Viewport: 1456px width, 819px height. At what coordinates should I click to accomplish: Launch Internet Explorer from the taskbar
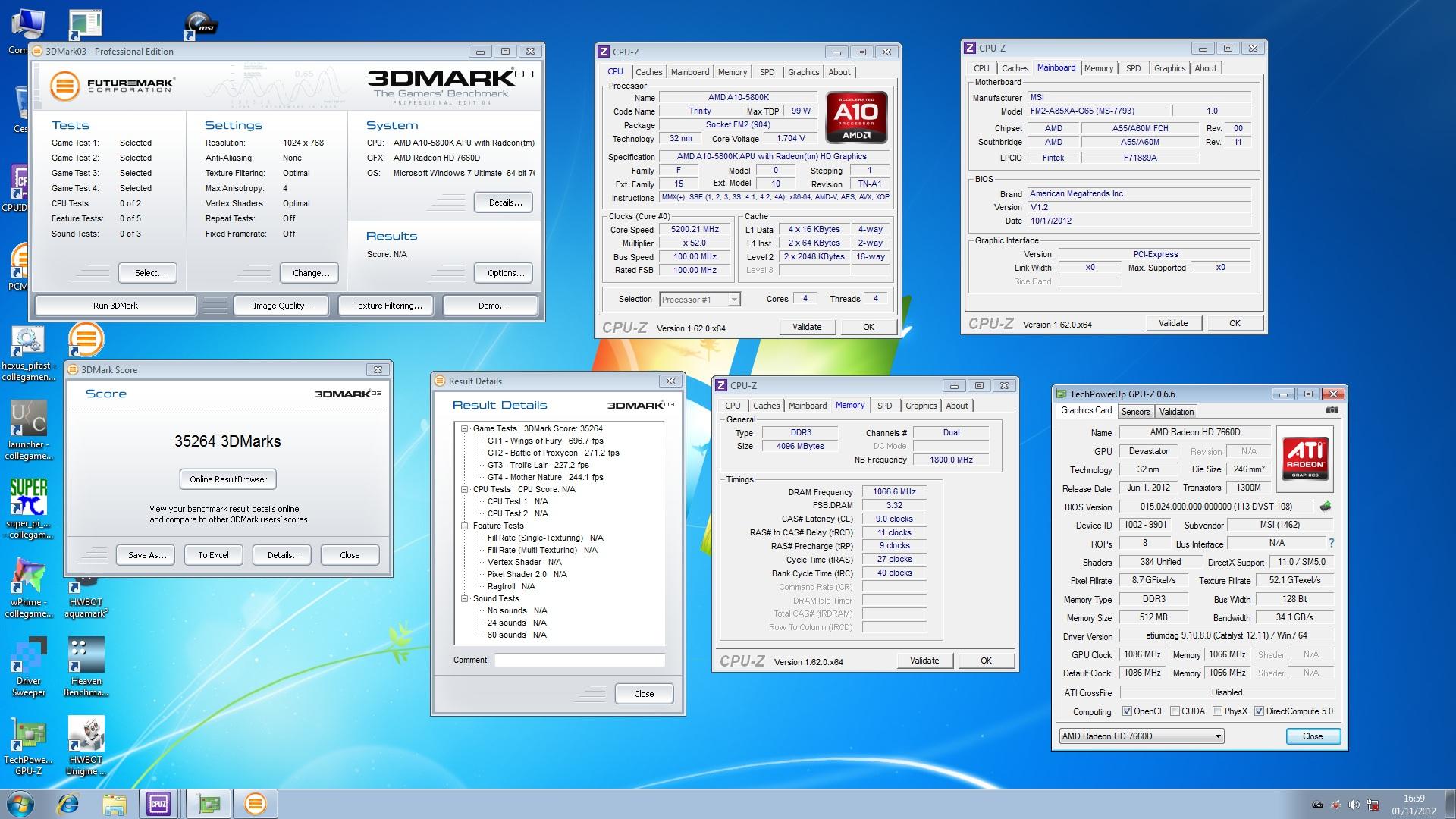(x=68, y=804)
